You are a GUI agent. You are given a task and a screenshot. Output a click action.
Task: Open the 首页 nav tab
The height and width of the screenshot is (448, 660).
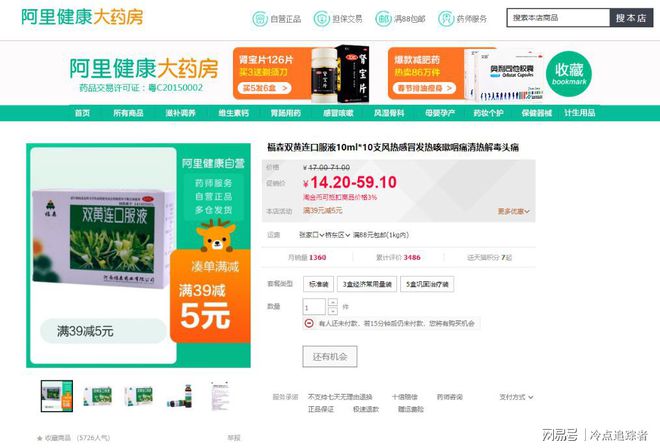click(x=82, y=113)
